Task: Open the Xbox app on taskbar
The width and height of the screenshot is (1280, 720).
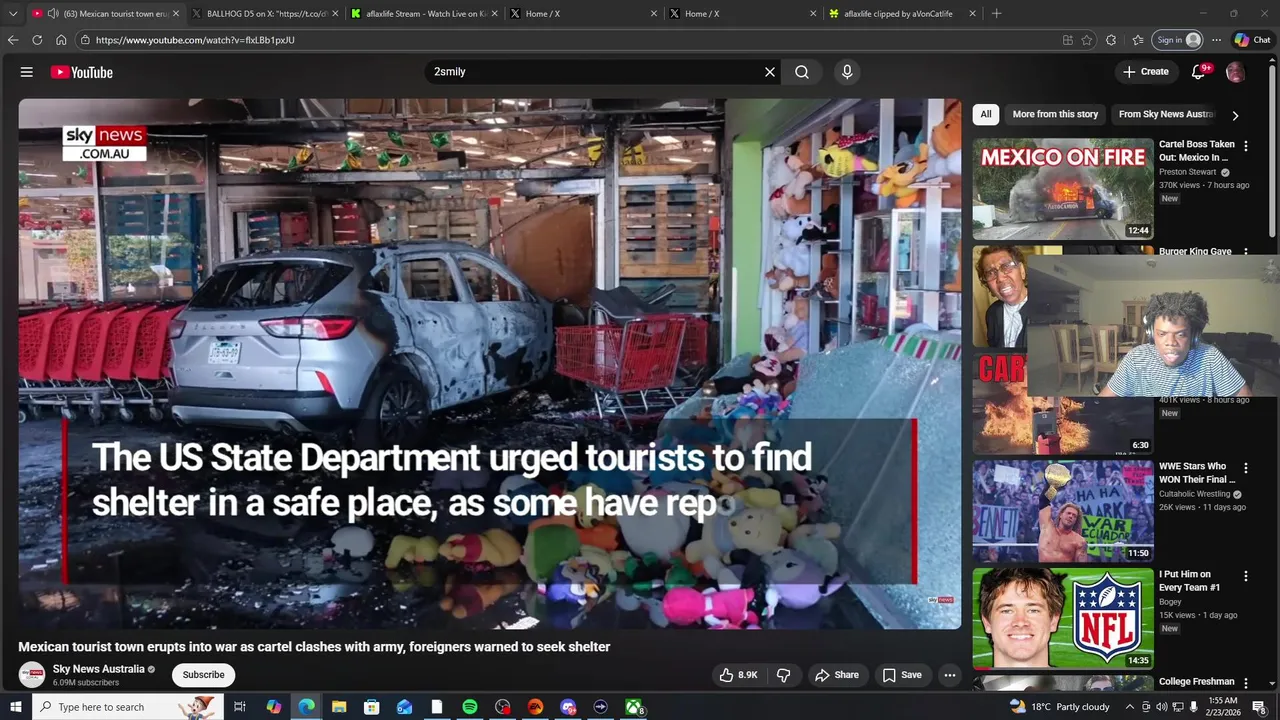Action: coord(634,707)
